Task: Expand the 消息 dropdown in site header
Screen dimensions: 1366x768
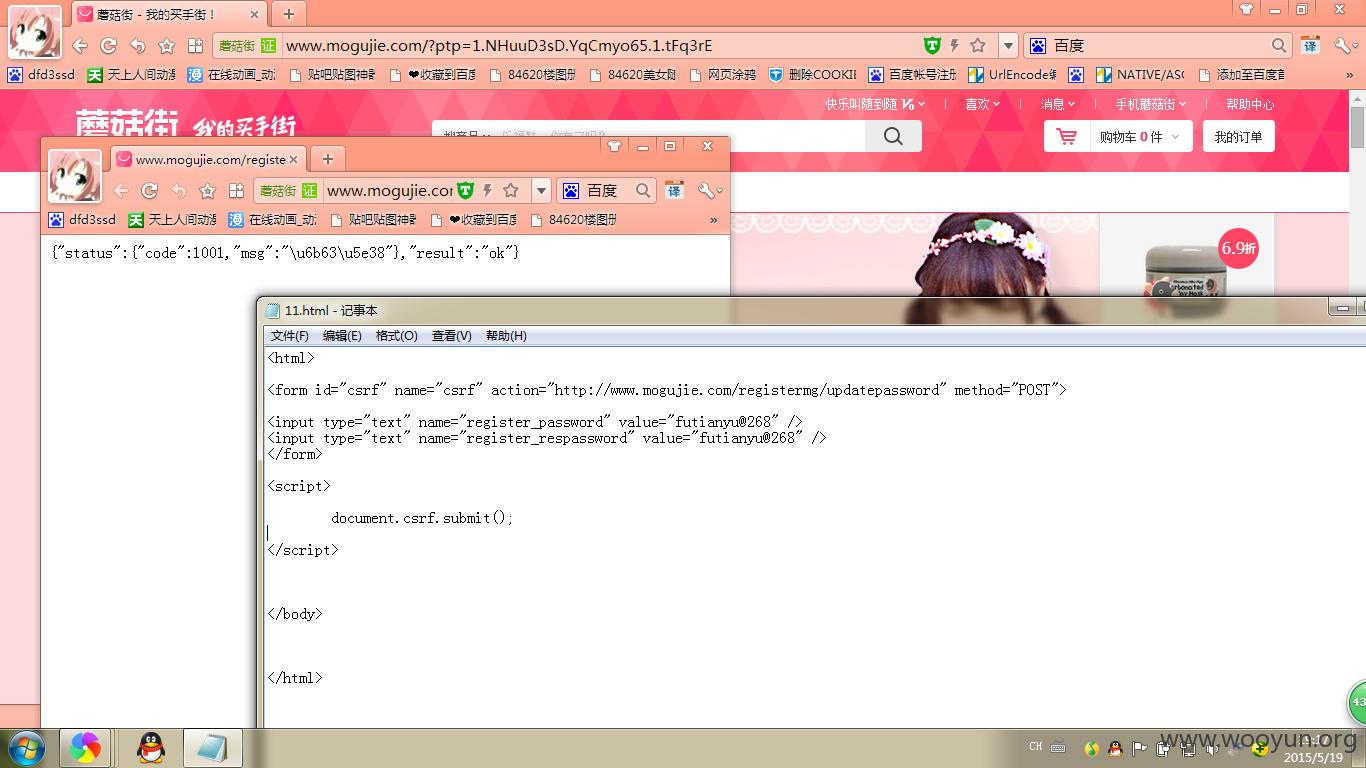Action: pos(1058,104)
